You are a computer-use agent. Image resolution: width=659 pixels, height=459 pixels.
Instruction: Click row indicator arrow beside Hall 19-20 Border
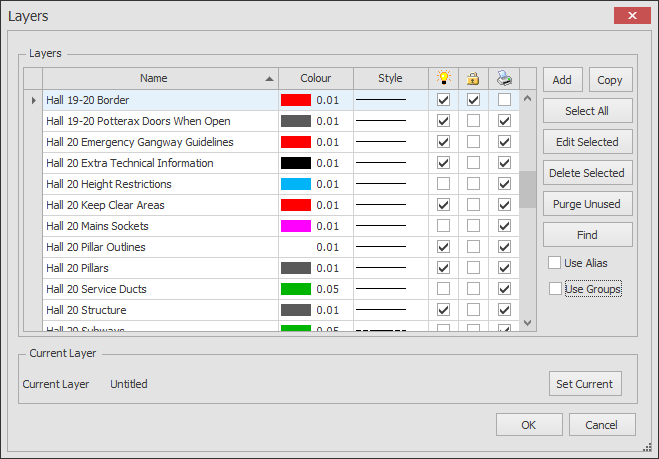[x=34, y=100]
